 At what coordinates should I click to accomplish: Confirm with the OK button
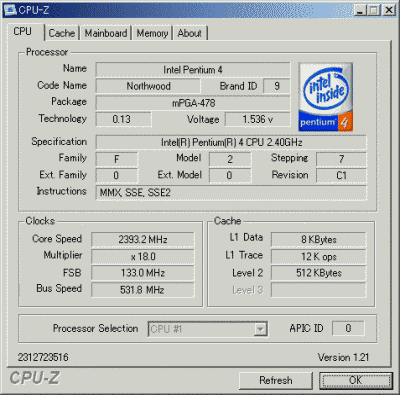[x=355, y=380]
